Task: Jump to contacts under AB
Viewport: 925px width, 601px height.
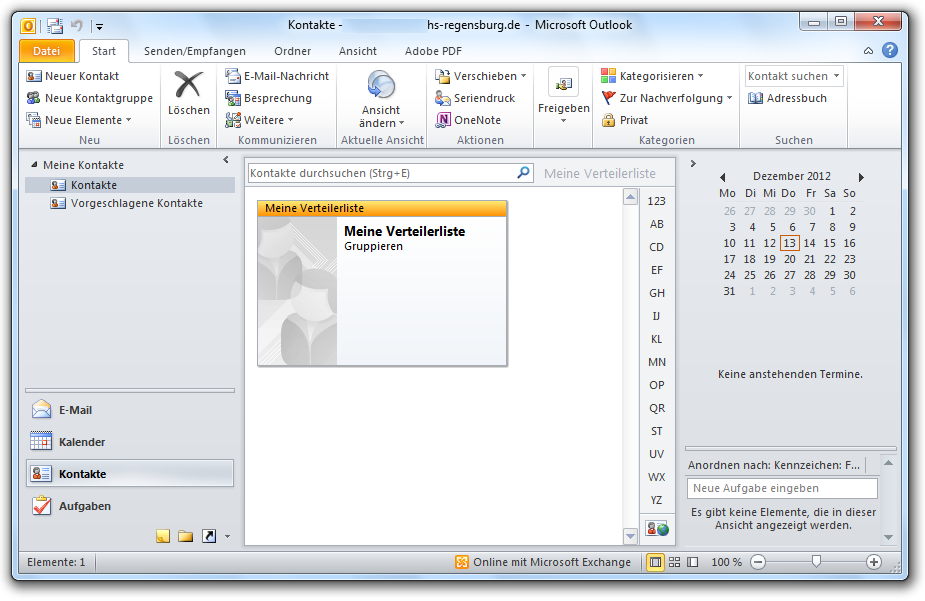Action: pyautogui.click(x=657, y=224)
